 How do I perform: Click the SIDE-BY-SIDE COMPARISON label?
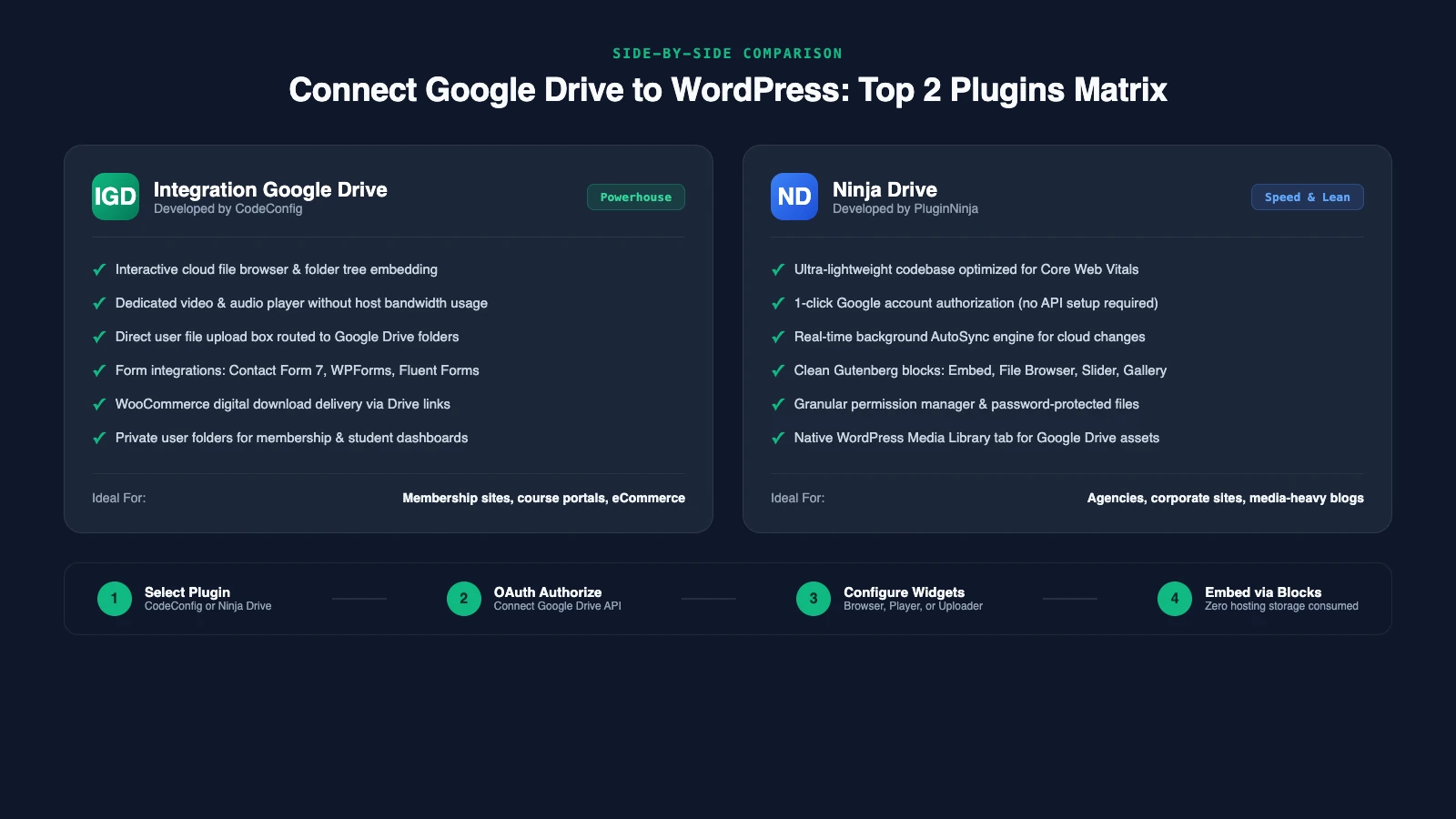pos(728,54)
